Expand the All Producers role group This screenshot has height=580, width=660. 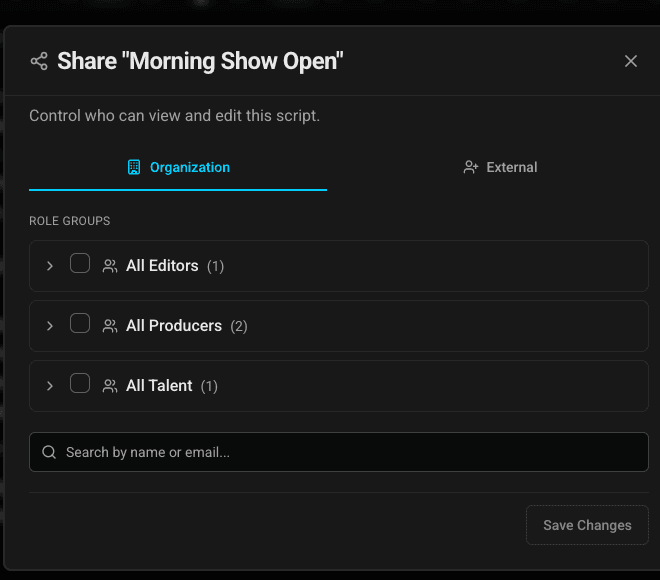pos(50,326)
